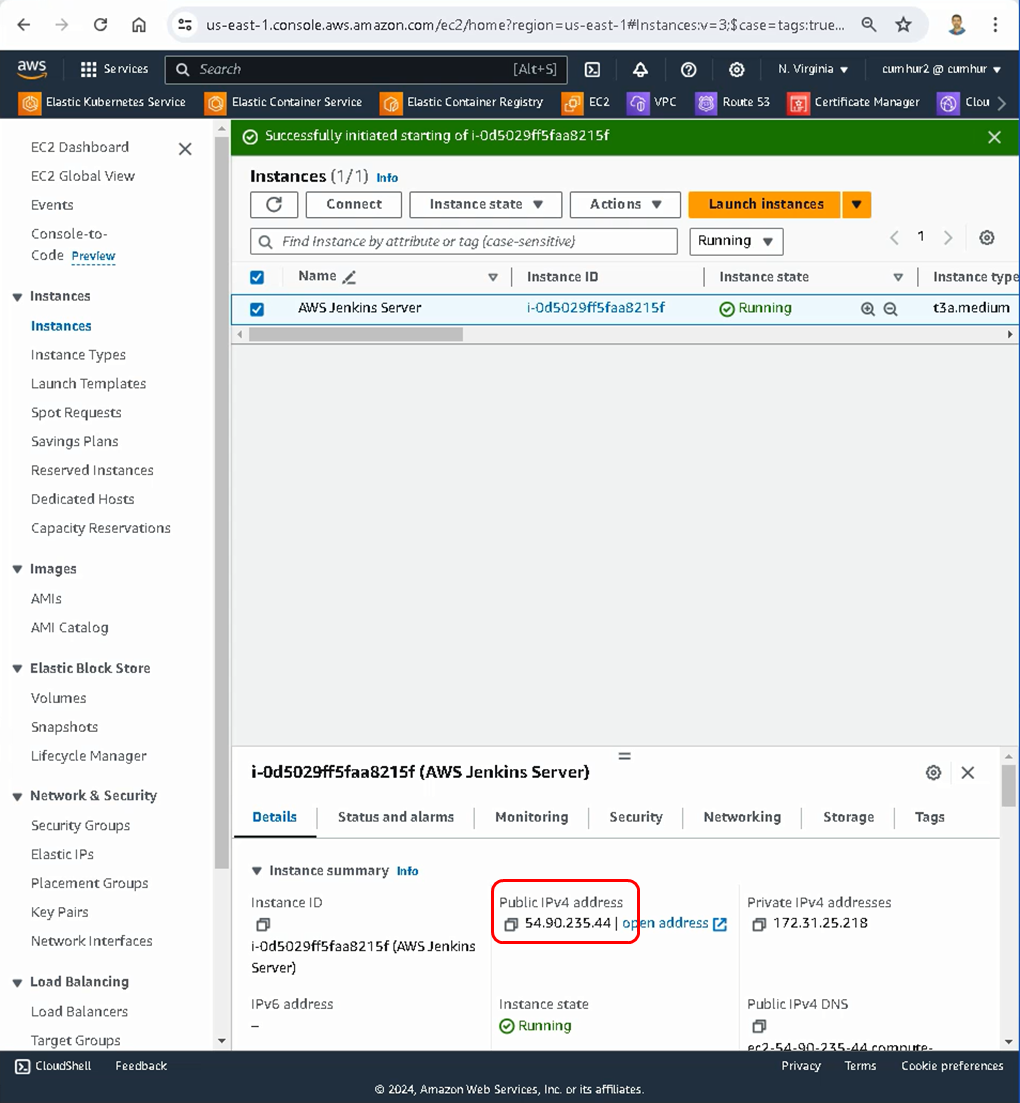1020x1103 pixels.
Task: Copy the public IPv4 address 54.90.235.44
Action: click(x=511, y=924)
